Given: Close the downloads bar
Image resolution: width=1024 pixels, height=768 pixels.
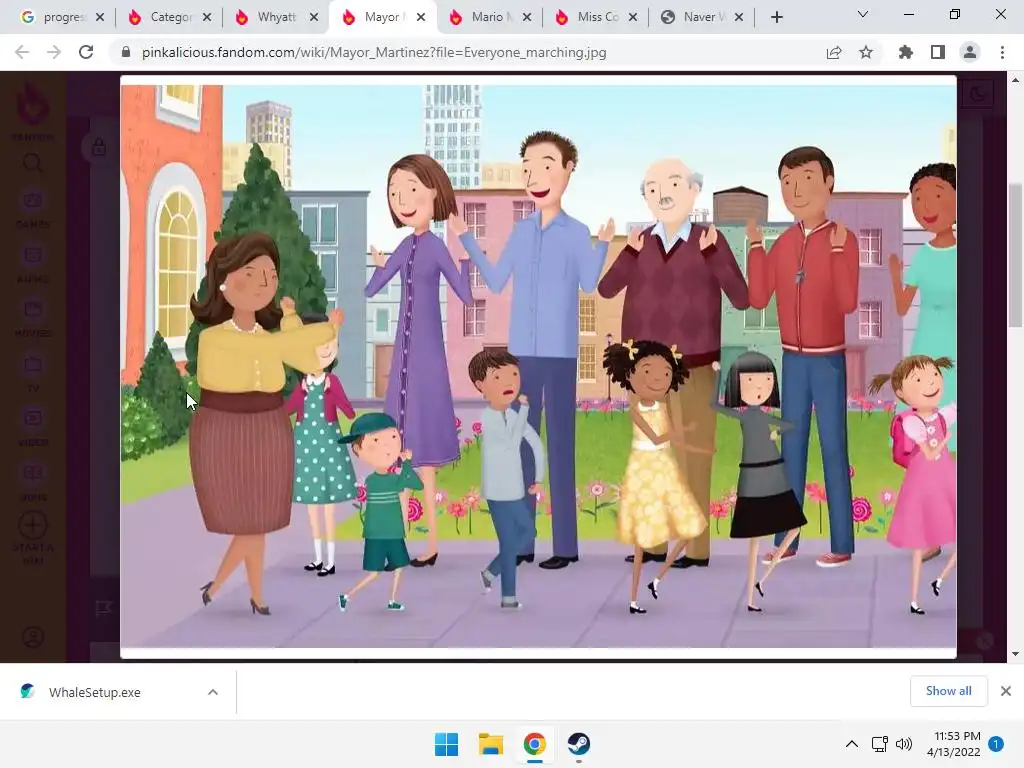Looking at the screenshot, I should click(1006, 691).
